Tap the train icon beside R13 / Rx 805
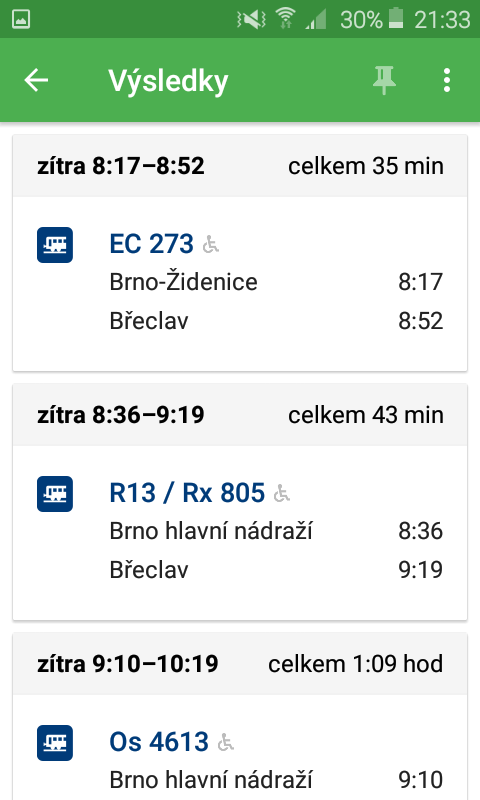480x800 pixels. click(55, 494)
